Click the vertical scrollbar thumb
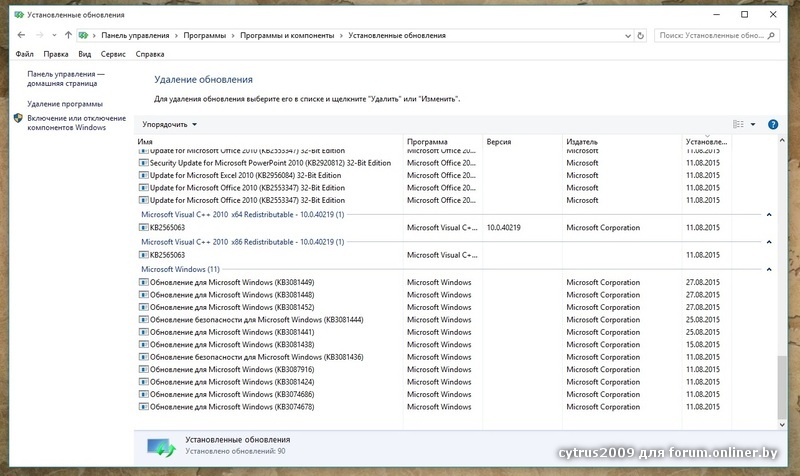The image size is (800, 476). pyautogui.click(x=782, y=387)
